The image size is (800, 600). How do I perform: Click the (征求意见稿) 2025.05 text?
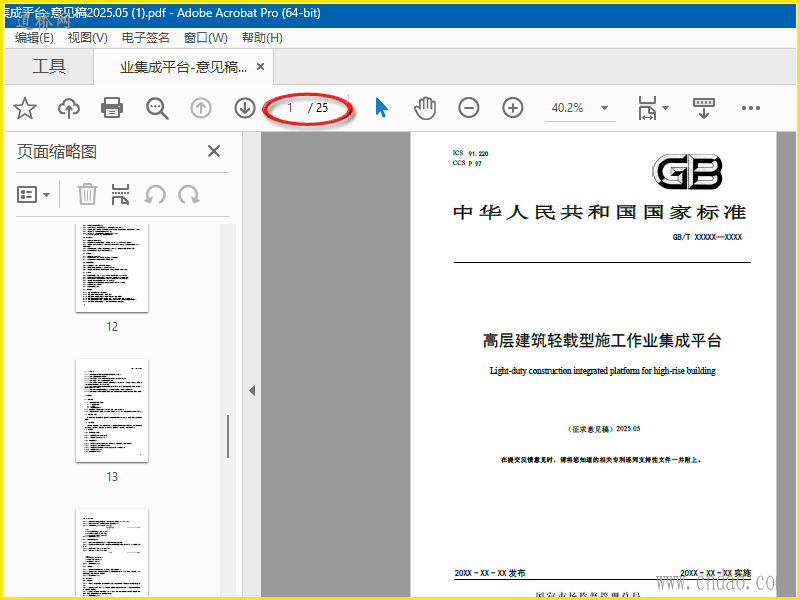tap(604, 429)
